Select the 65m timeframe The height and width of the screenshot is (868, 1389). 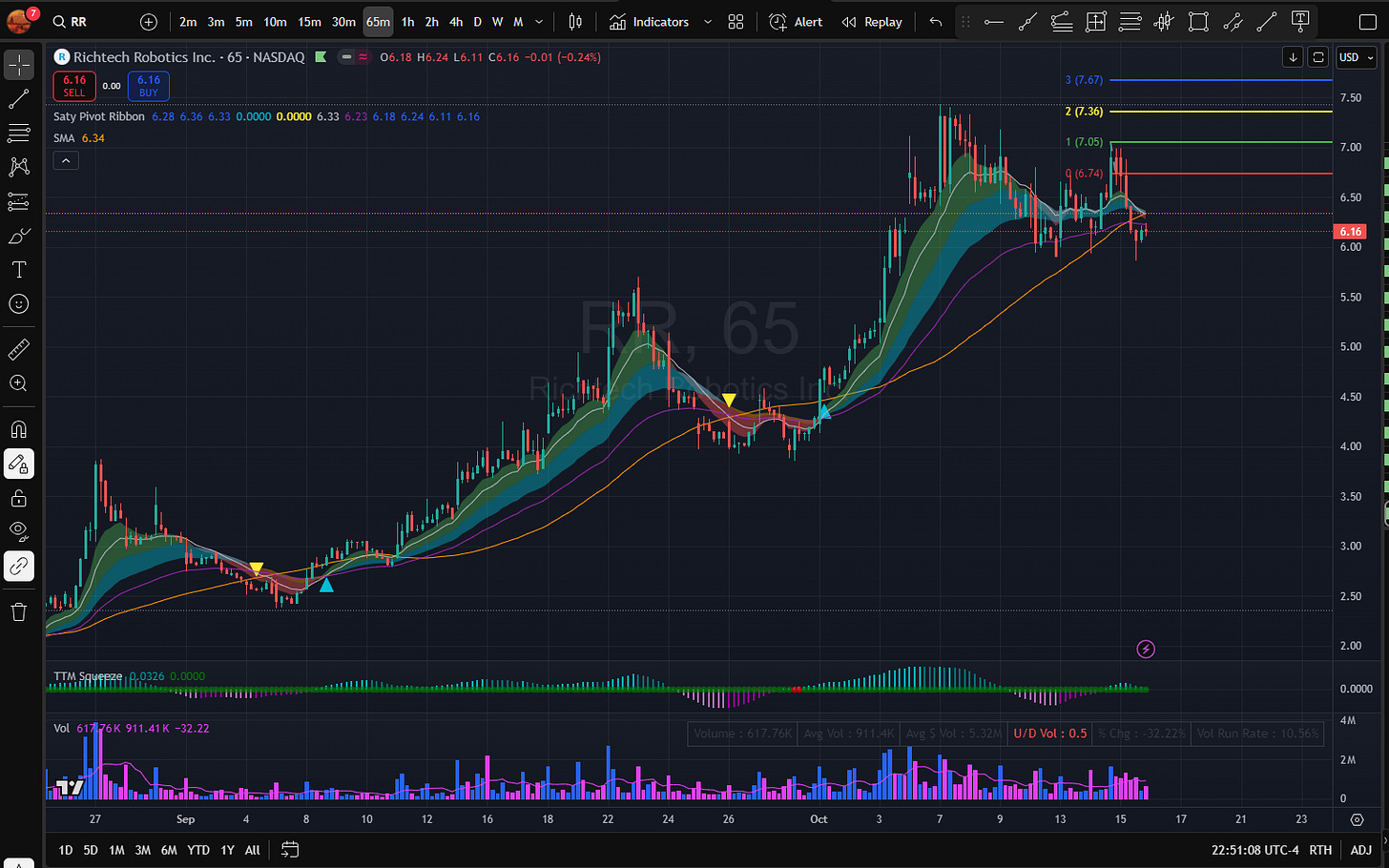tap(378, 22)
